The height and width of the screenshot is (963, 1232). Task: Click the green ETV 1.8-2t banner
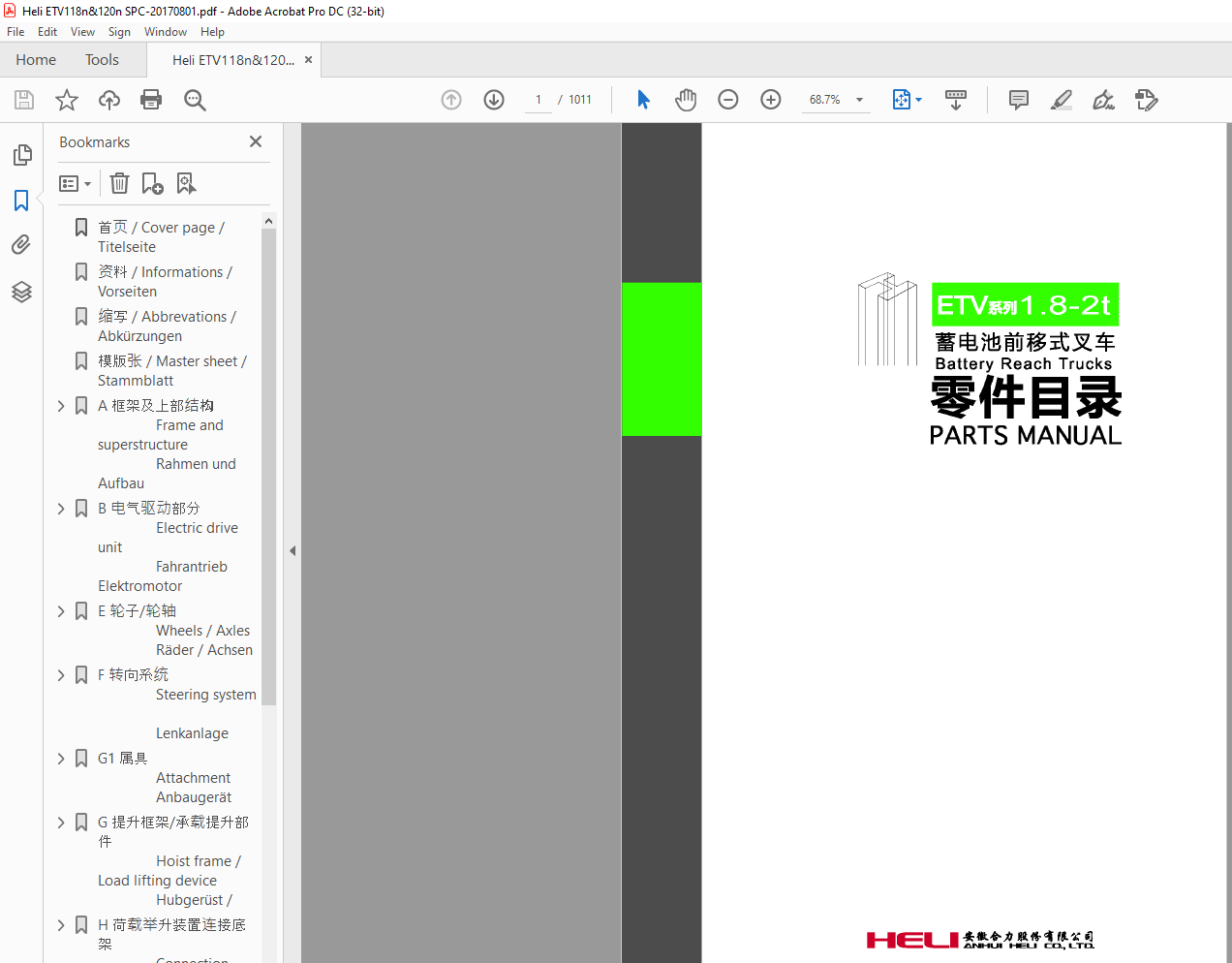click(x=1025, y=305)
